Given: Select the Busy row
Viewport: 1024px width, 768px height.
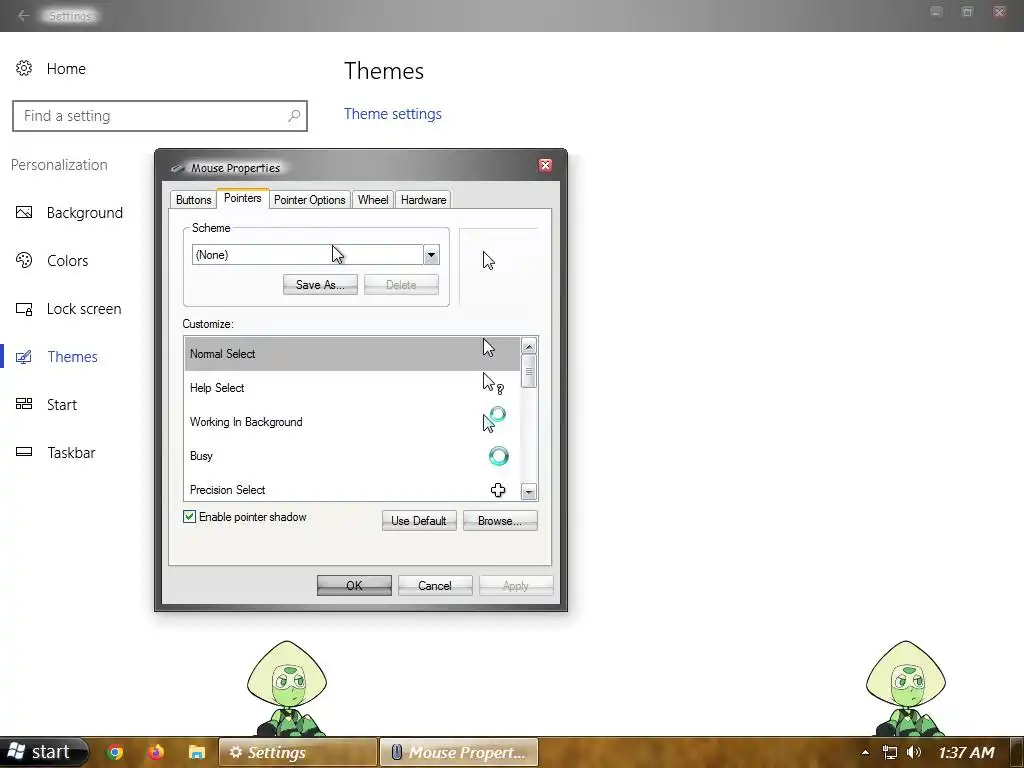Looking at the screenshot, I should (352, 456).
